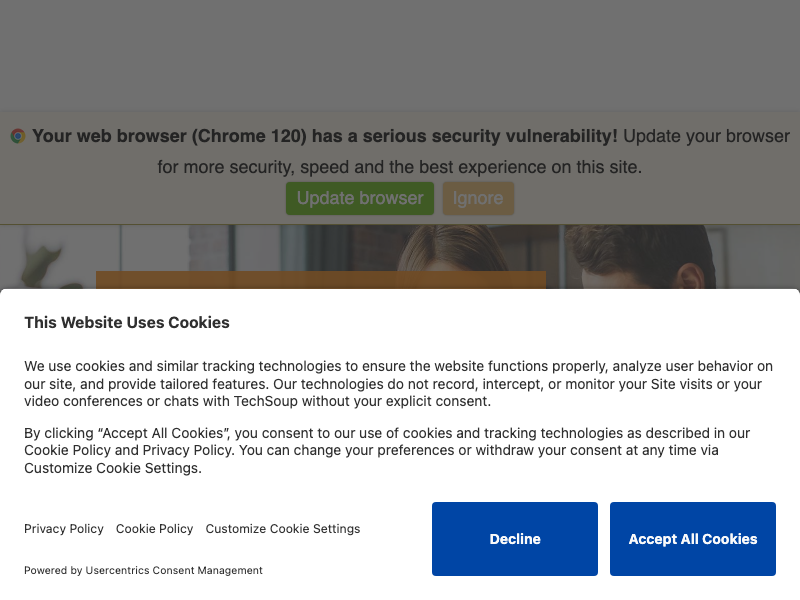This screenshot has height=600, width=800.
Task: Open Customize Cookie Settings
Action: (283, 529)
